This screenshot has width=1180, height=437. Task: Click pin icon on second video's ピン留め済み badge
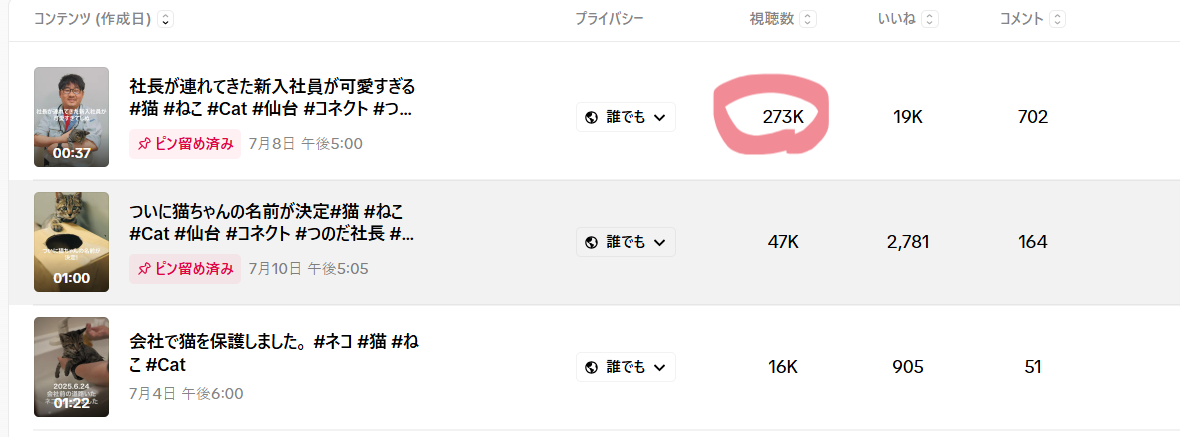click(x=143, y=268)
